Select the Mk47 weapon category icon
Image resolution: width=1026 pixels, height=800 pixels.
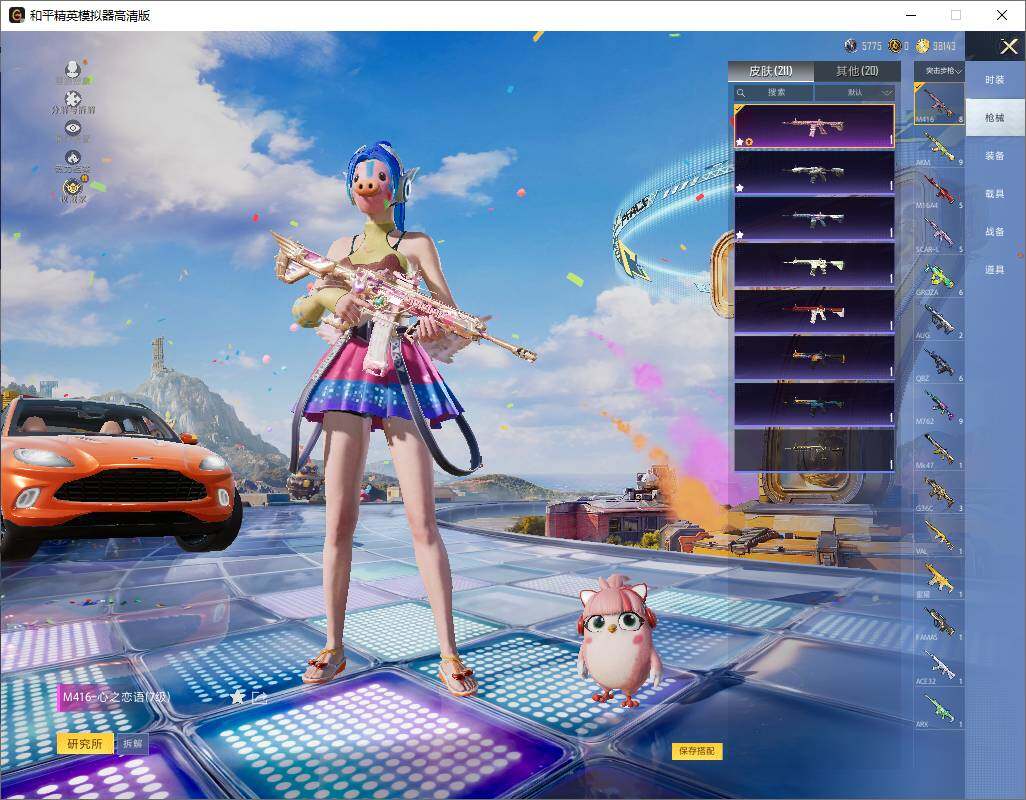point(939,448)
